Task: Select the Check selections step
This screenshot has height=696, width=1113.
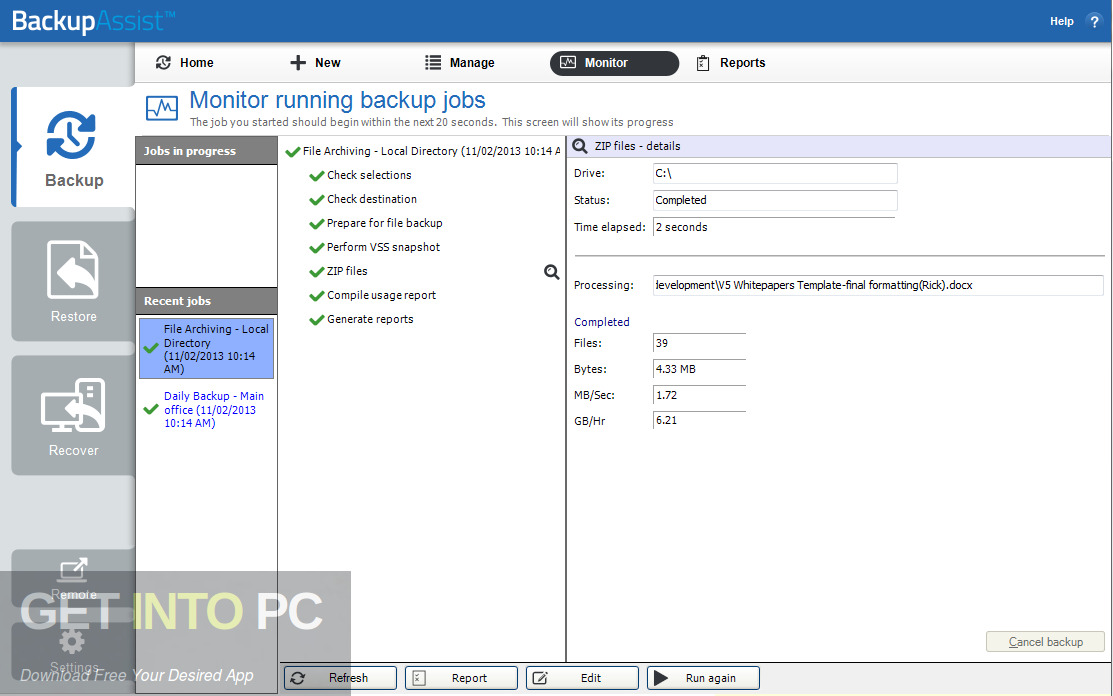Action: (x=369, y=175)
